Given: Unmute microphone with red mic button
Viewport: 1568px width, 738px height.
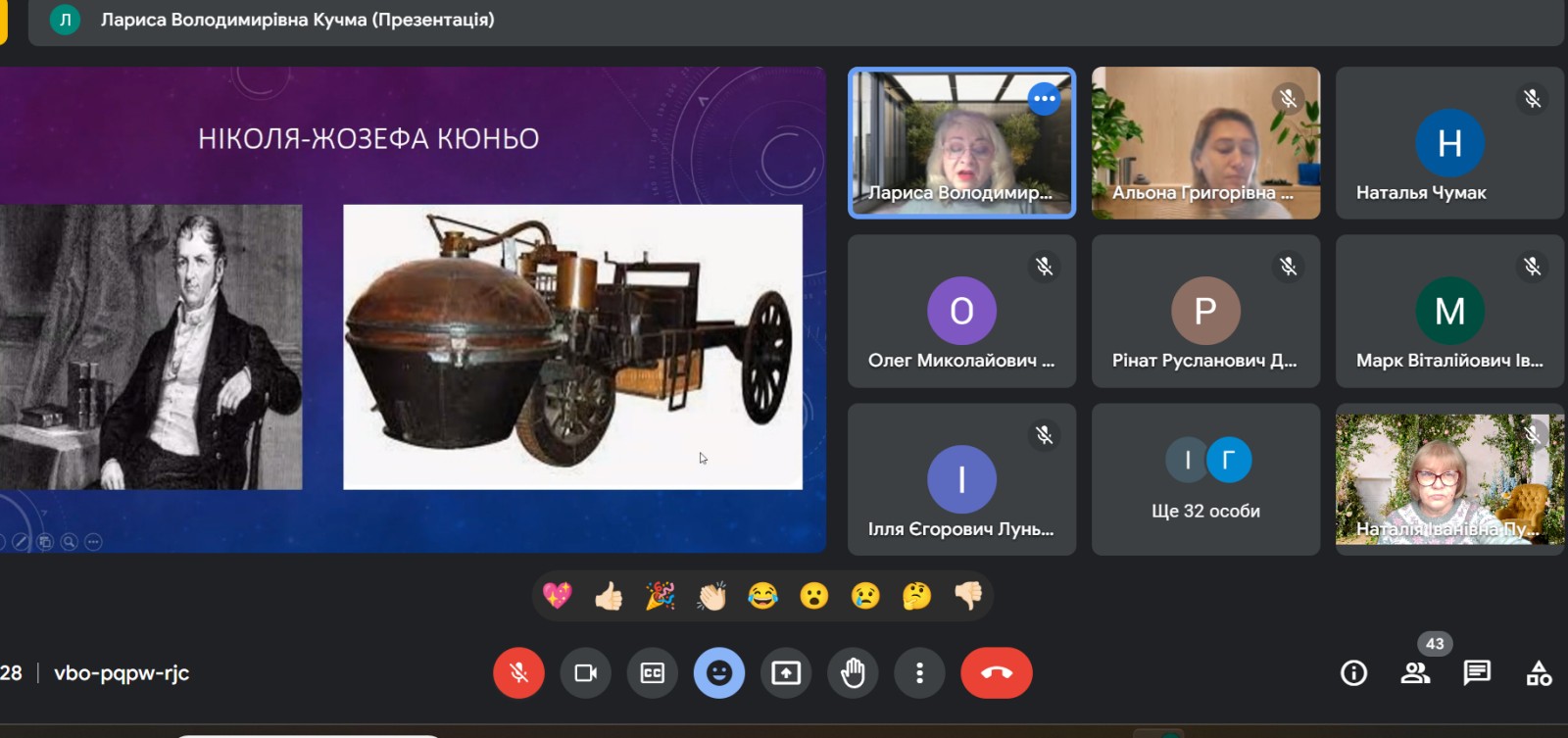Looking at the screenshot, I should 518,673.
